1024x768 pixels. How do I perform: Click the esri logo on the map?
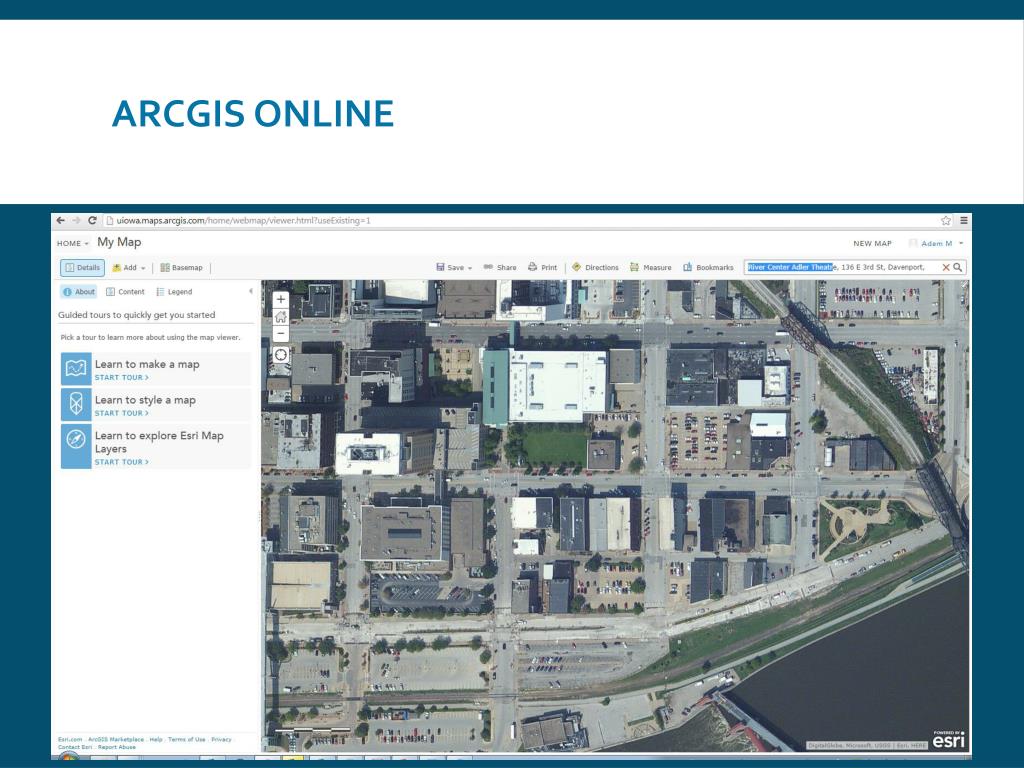point(948,740)
